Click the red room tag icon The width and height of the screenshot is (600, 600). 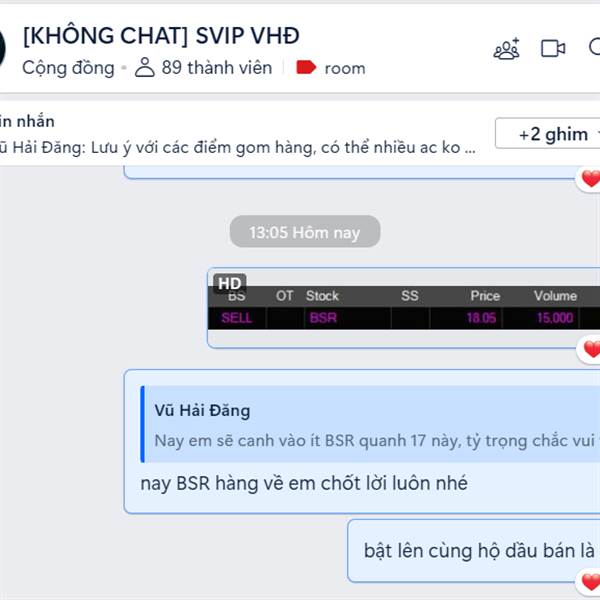point(306,67)
